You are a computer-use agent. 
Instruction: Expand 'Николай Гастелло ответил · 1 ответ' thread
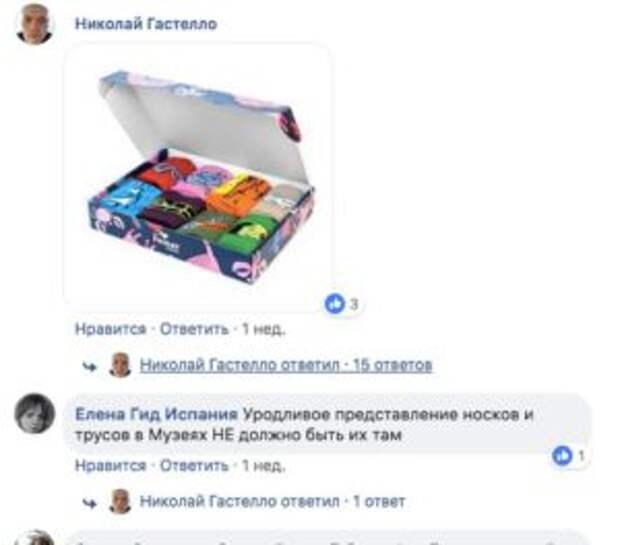tap(272, 501)
